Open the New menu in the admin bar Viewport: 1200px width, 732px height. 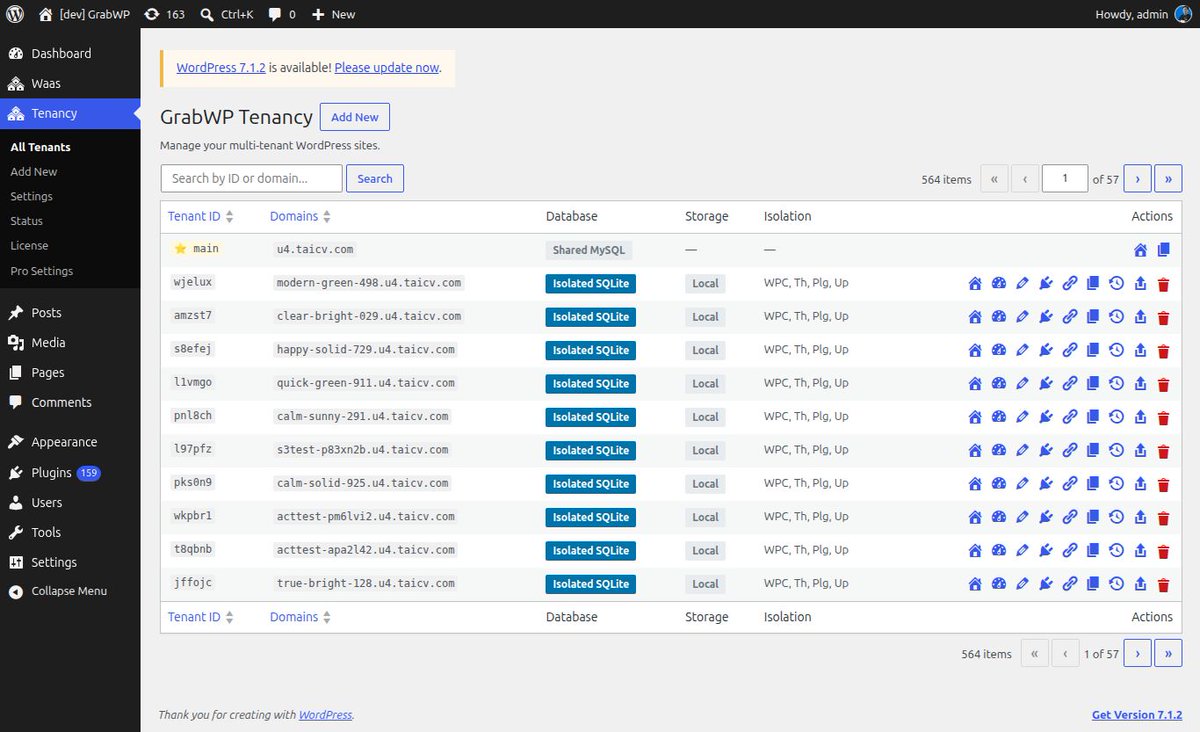(x=334, y=14)
